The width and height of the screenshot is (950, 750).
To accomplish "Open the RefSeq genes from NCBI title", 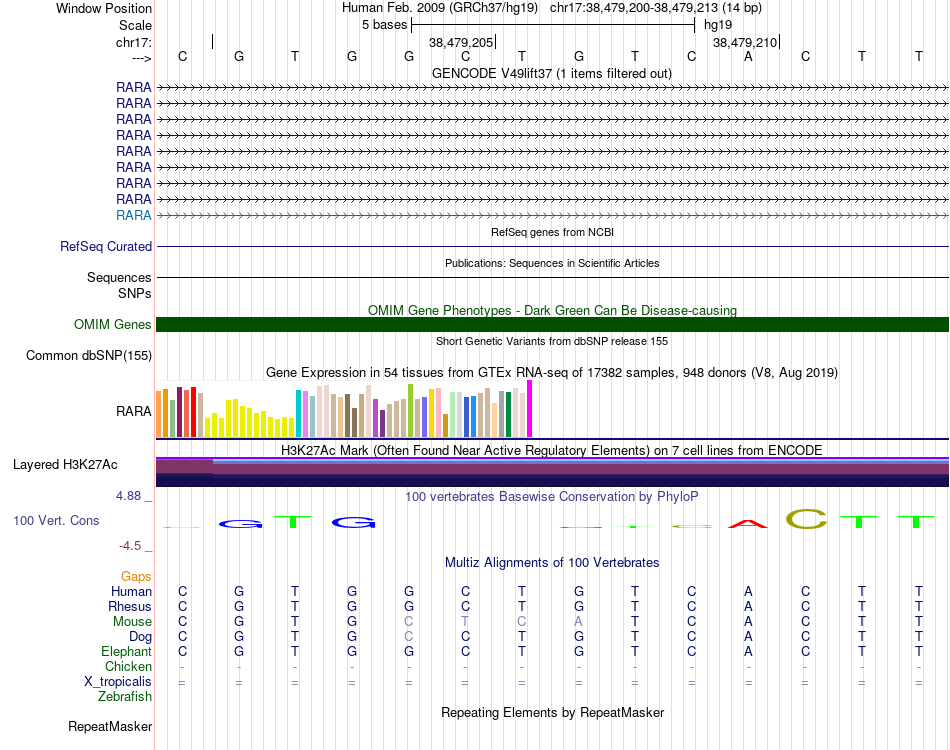I will 552,232.
